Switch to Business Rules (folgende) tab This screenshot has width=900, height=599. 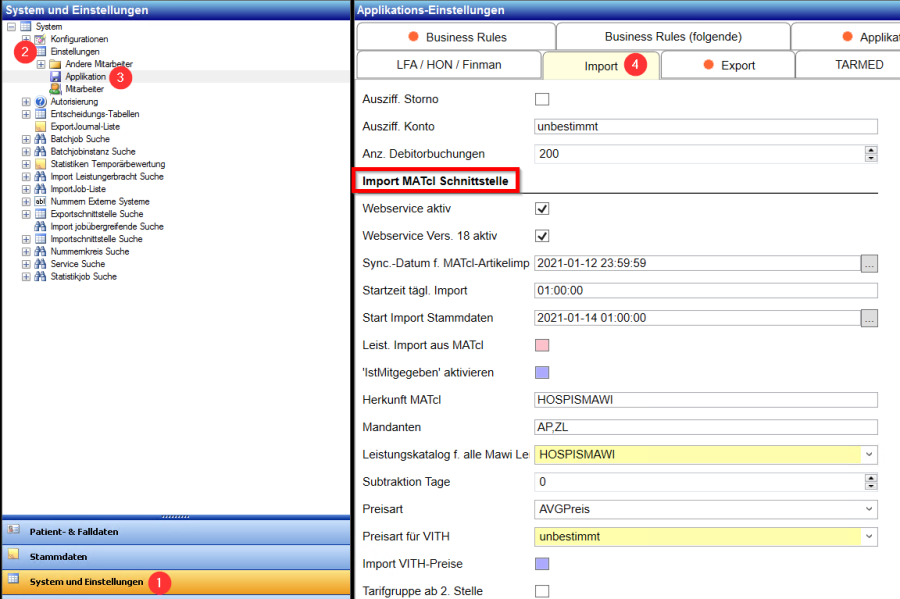click(x=673, y=37)
